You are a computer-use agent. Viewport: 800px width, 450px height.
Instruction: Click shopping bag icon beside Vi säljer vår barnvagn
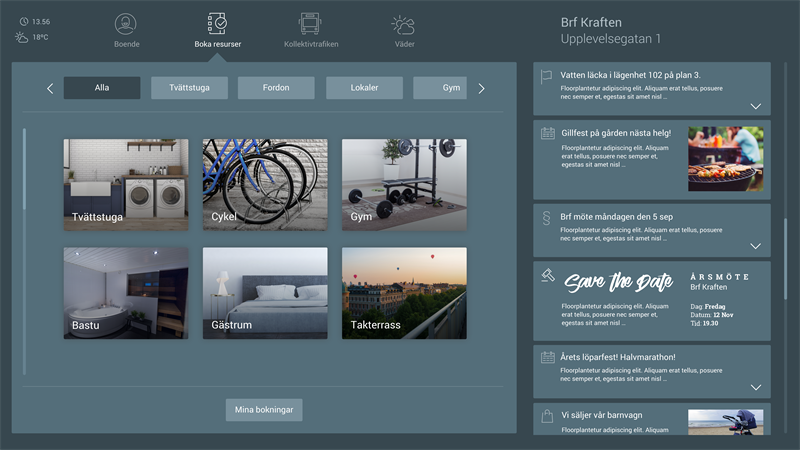pyautogui.click(x=547, y=415)
